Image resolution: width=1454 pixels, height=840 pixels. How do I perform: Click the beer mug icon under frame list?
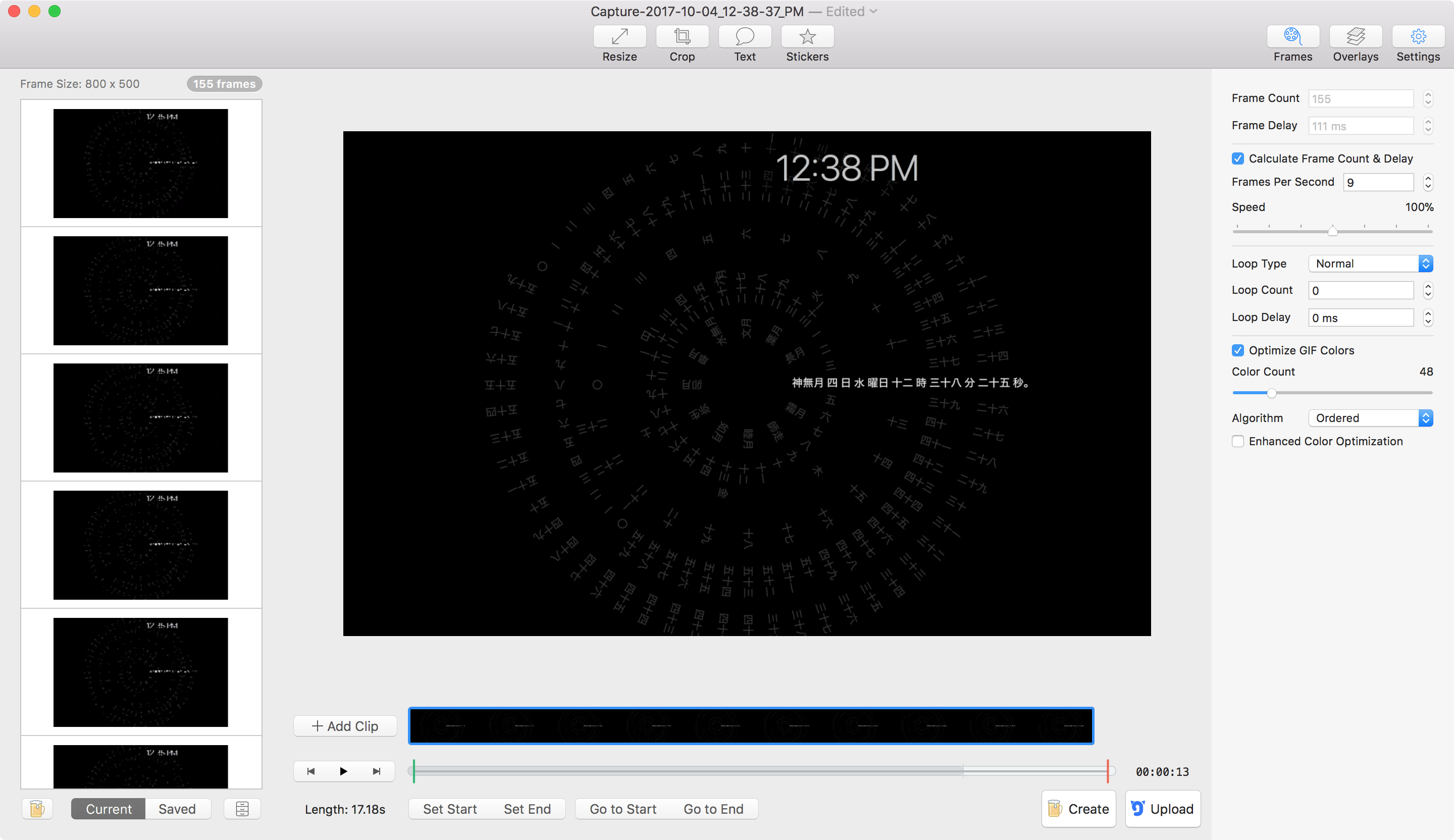coord(37,809)
